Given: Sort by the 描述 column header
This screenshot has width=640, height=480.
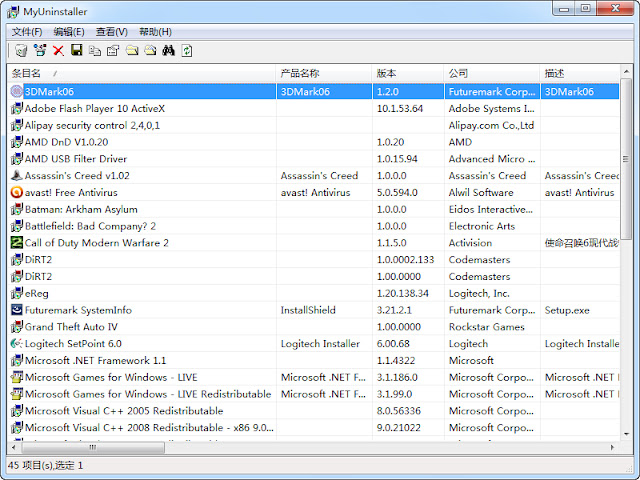Looking at the screenshot, I should coord(580,73).
